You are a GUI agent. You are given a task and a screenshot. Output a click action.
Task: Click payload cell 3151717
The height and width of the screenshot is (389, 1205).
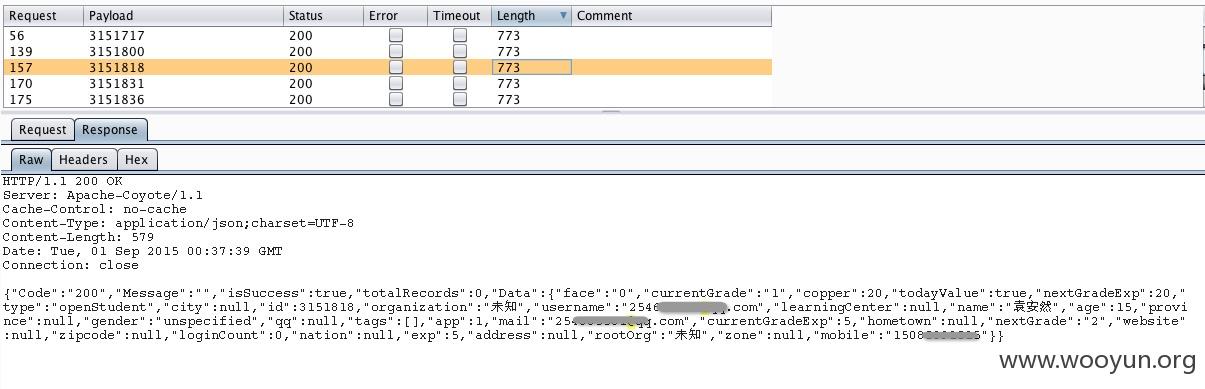(183, 35)
